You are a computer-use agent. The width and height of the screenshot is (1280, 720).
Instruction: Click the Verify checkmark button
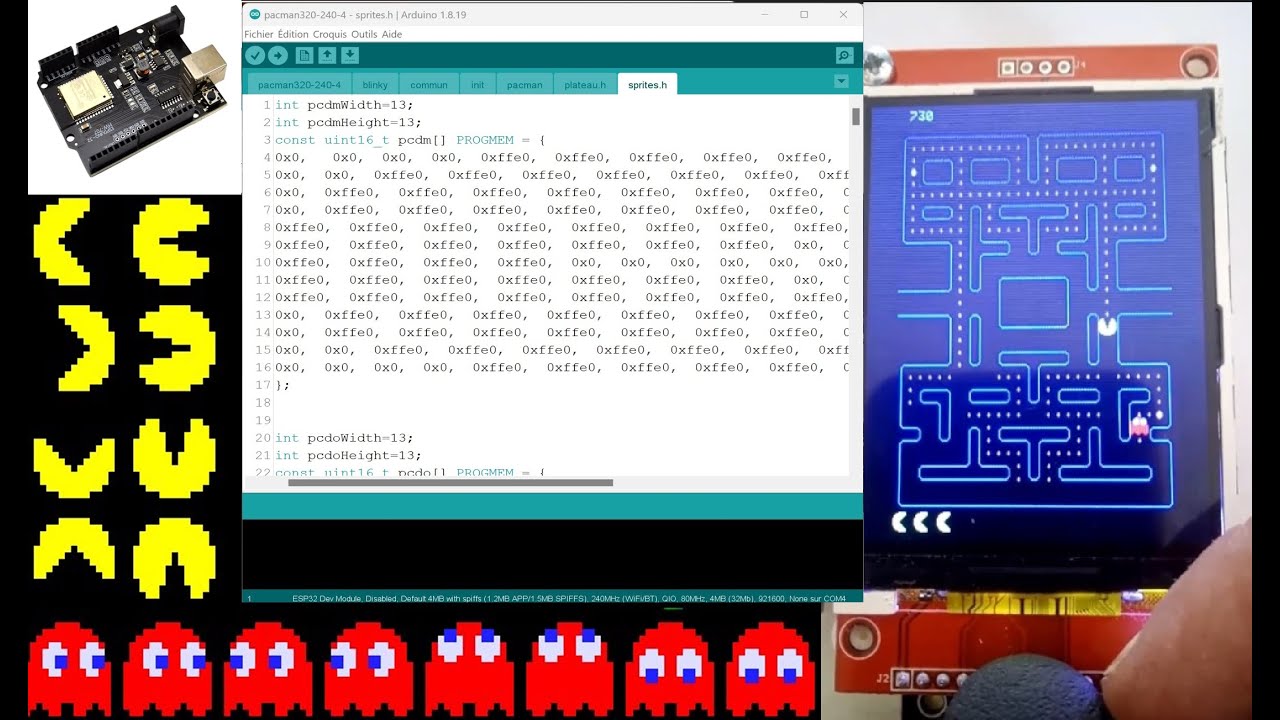[255, 56]
